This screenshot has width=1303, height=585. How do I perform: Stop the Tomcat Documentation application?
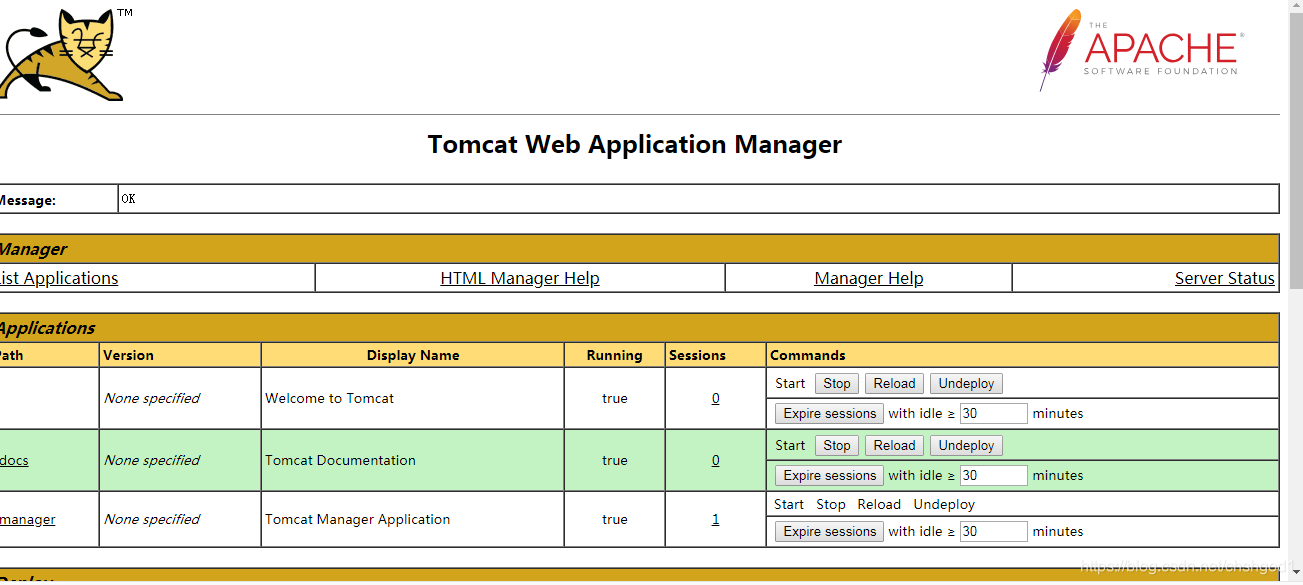coord(836,445)
